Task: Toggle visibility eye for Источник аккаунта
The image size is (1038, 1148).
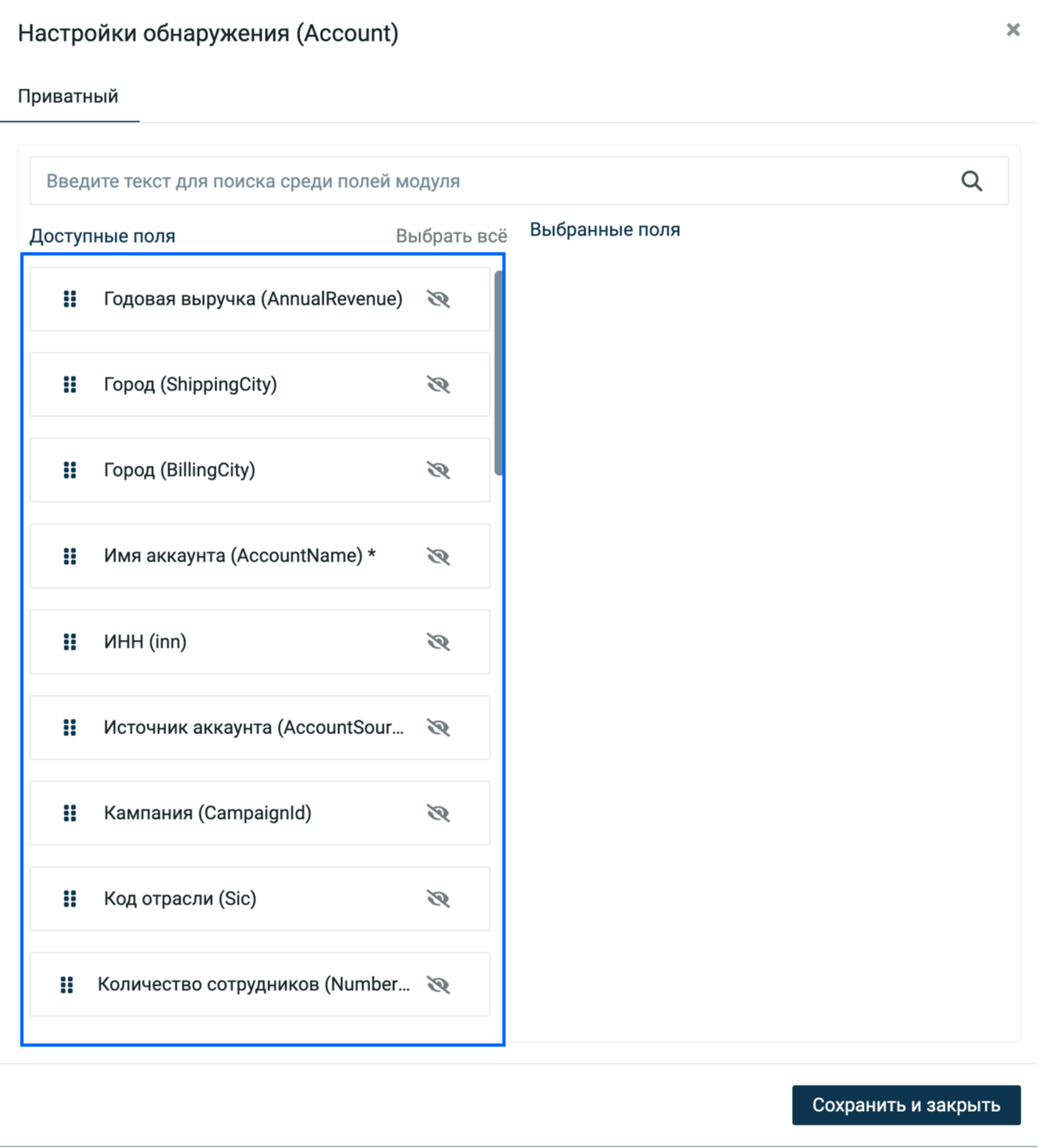Action: click(438, 727)
